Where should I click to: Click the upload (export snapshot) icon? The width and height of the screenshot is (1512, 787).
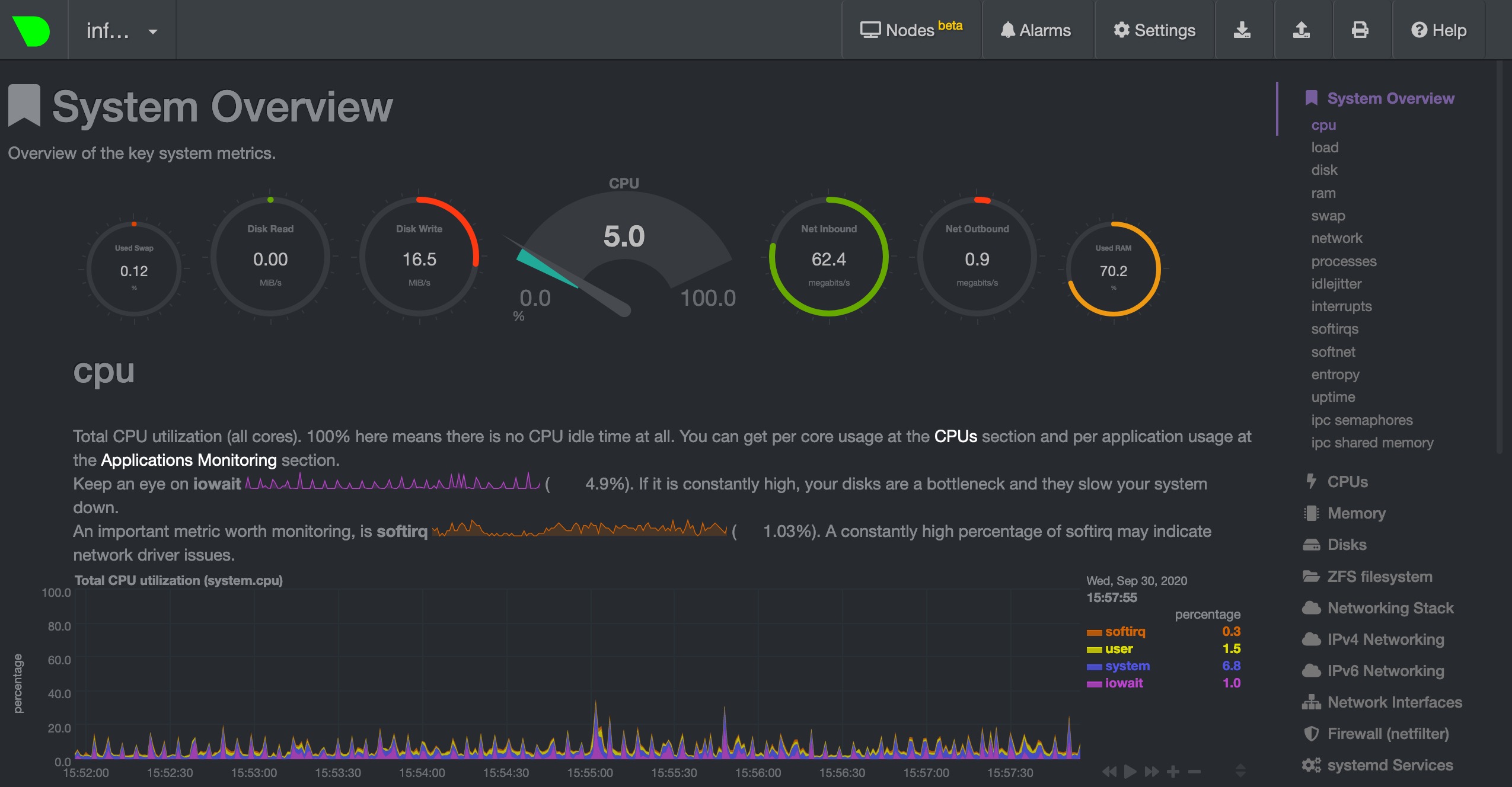(x=1301, y=30)
